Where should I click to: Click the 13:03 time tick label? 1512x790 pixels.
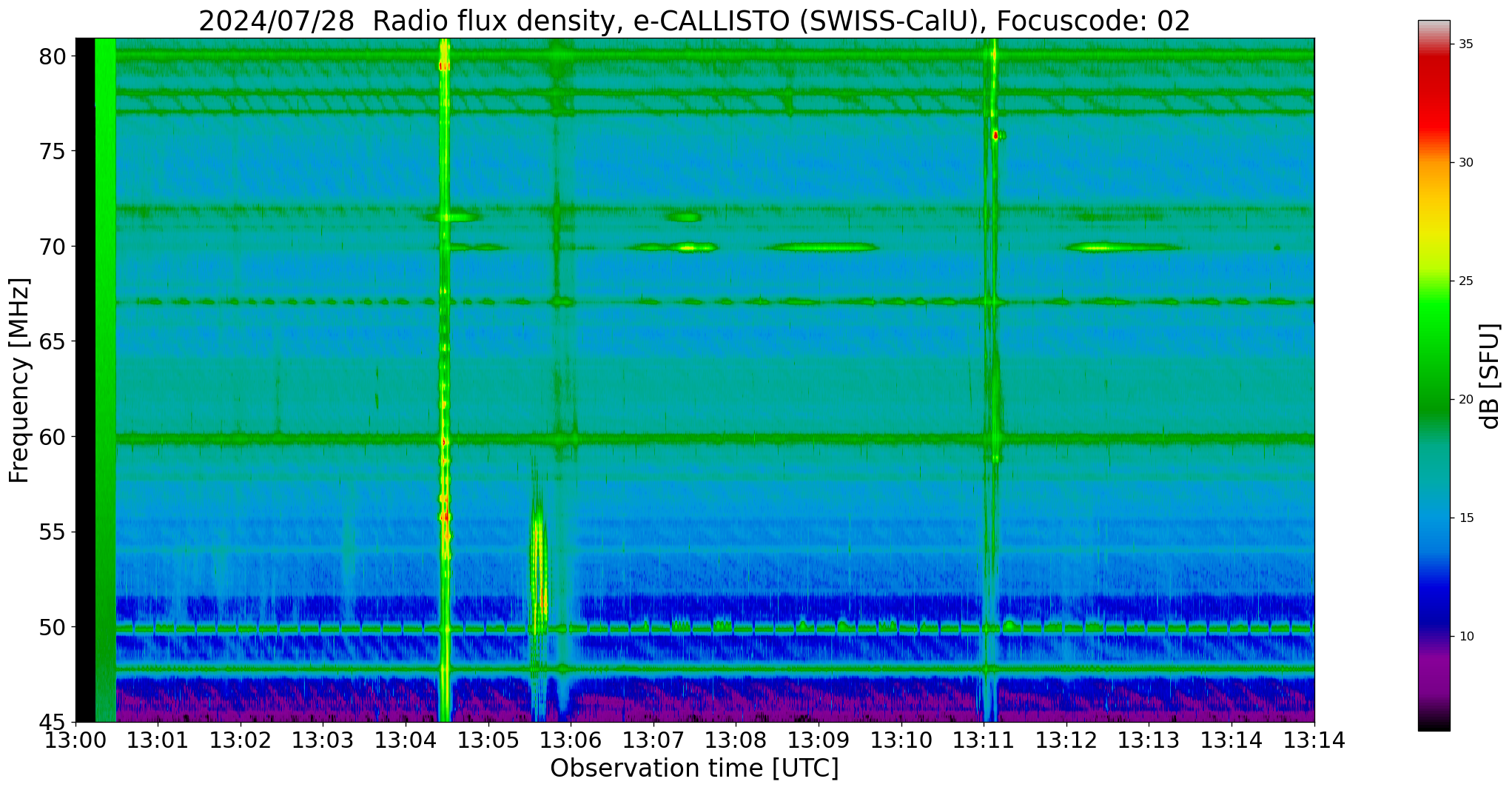pyautogui.click(x=323, y=740)
